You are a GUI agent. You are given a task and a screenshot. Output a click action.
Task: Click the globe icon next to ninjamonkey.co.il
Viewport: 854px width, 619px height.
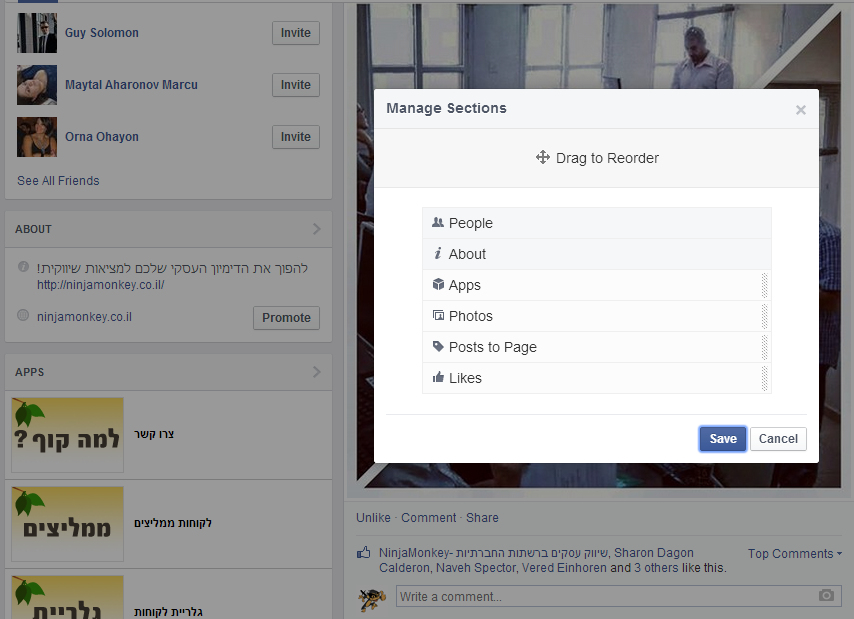(x=23, y=315)
